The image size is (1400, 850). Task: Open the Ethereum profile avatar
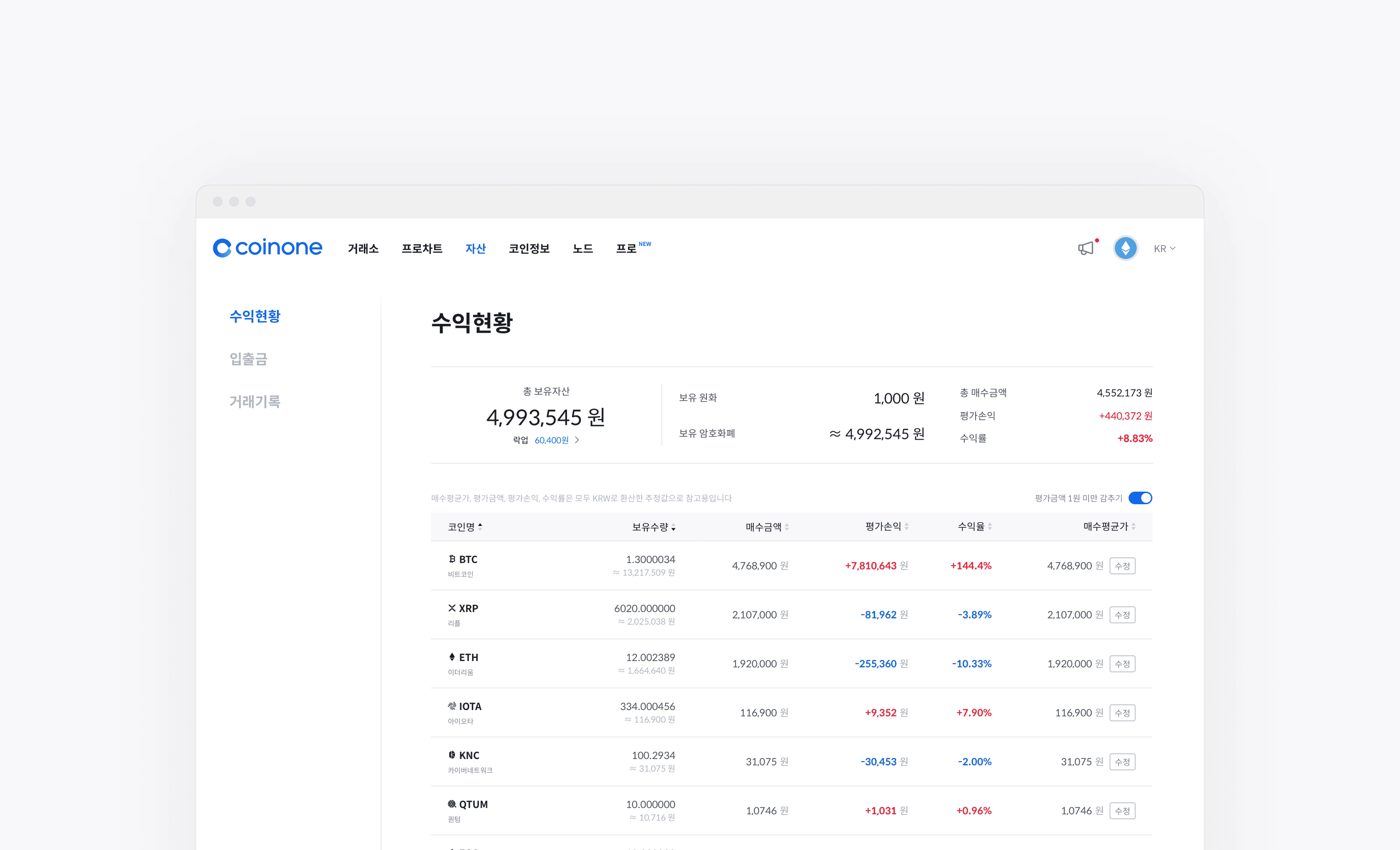[x=1125, y=248]
